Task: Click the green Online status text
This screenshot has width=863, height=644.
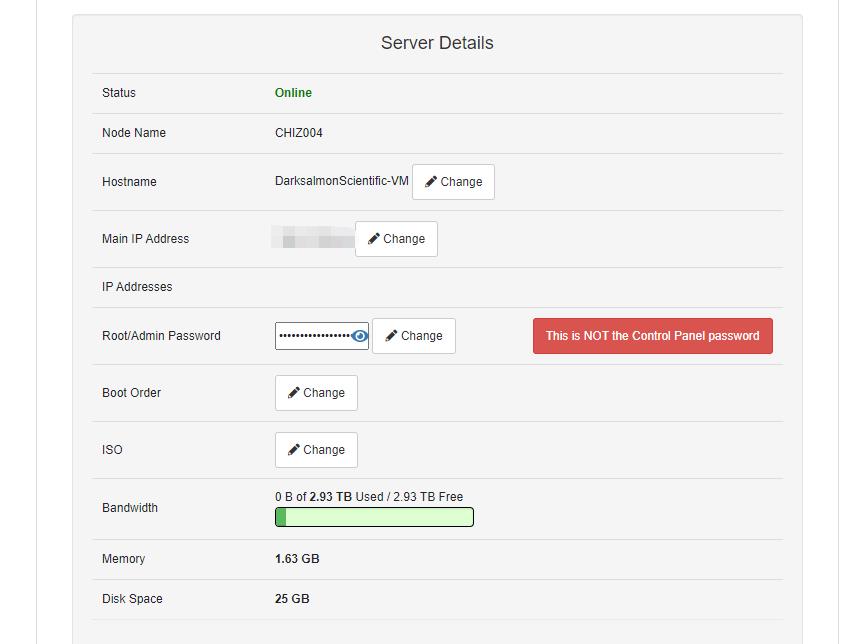Action: coord(293,93)
